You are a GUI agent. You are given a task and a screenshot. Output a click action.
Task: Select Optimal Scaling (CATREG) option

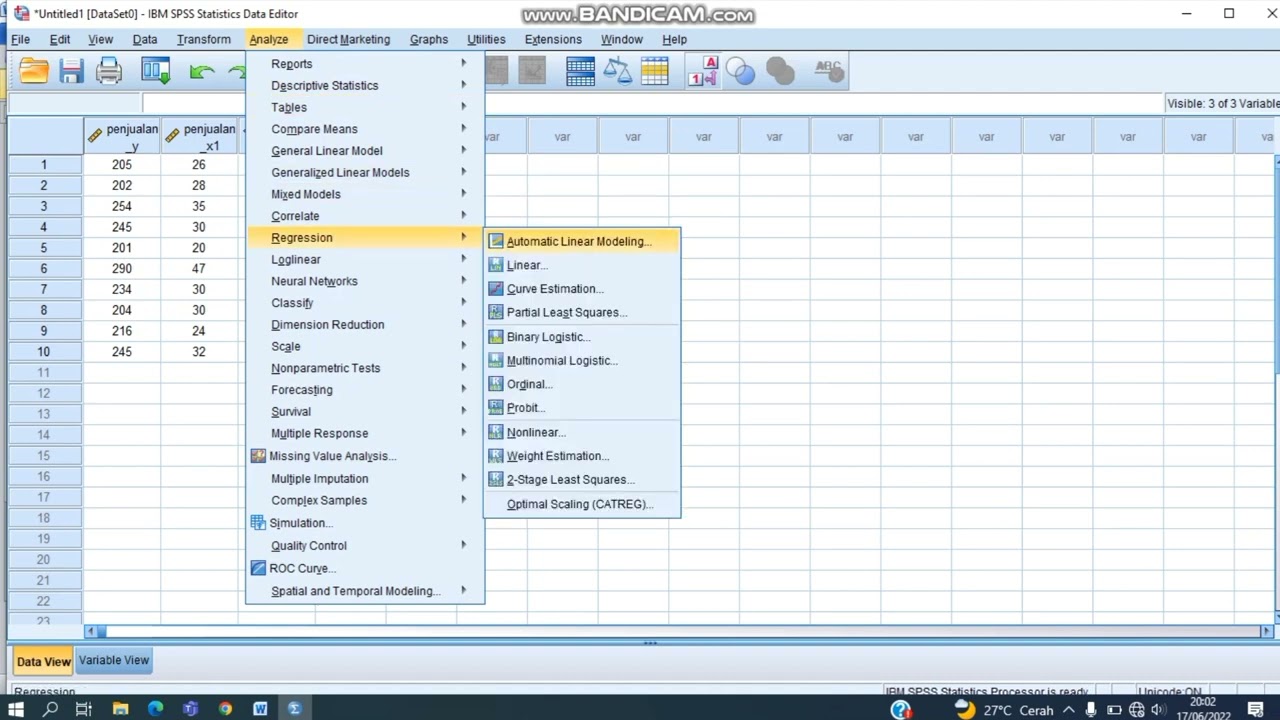point(581,504)
